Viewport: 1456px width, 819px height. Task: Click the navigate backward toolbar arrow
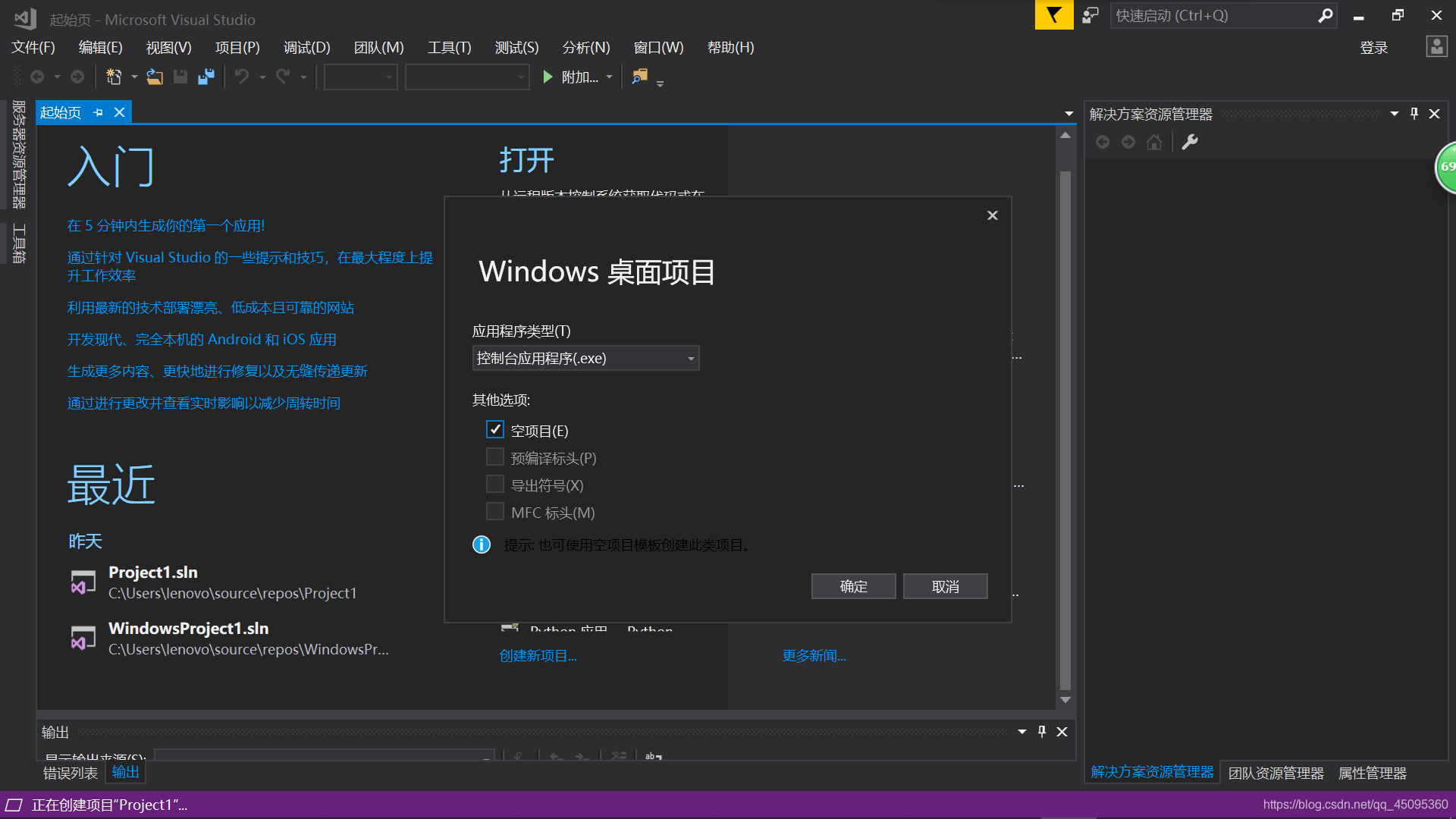tap(36, 77)
